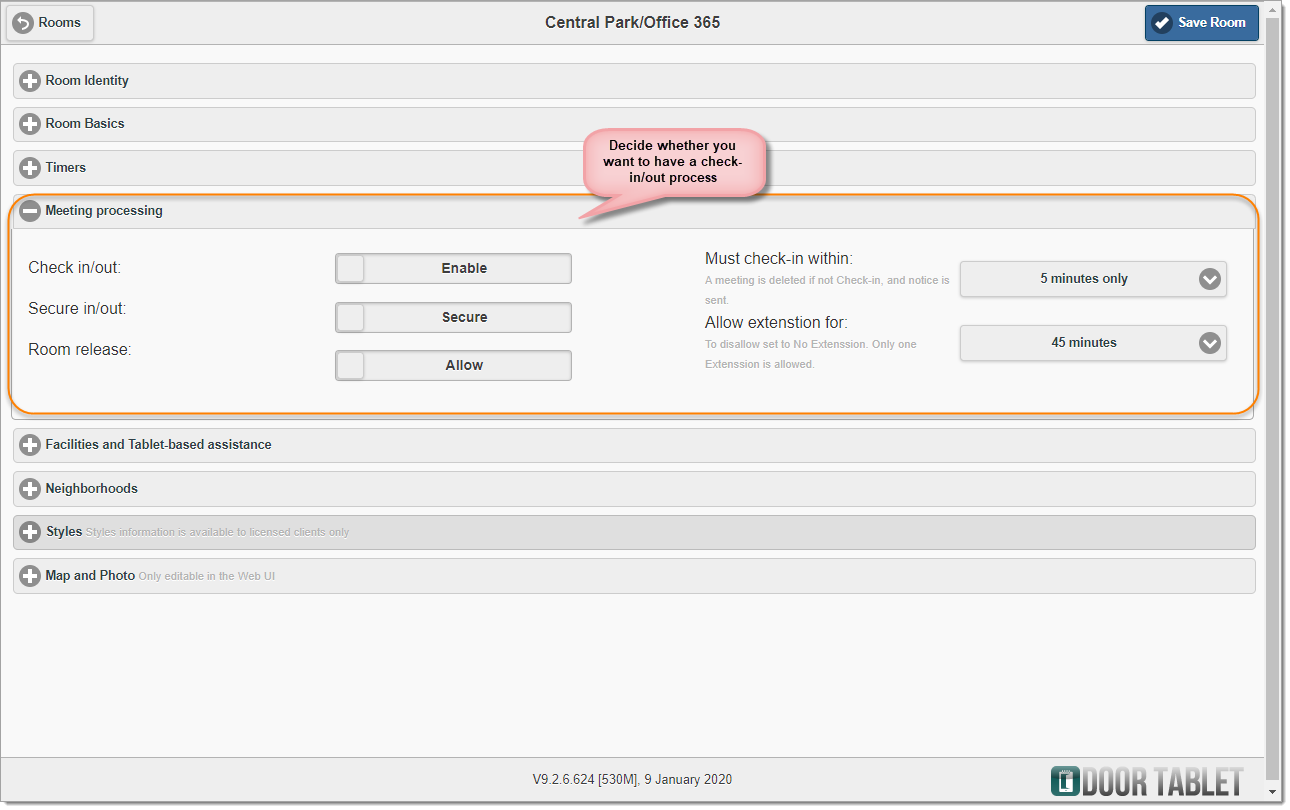Screen dimensions: 1290x810
Task: Click the scrollbar up arrow
Action: click(1273, 9)
